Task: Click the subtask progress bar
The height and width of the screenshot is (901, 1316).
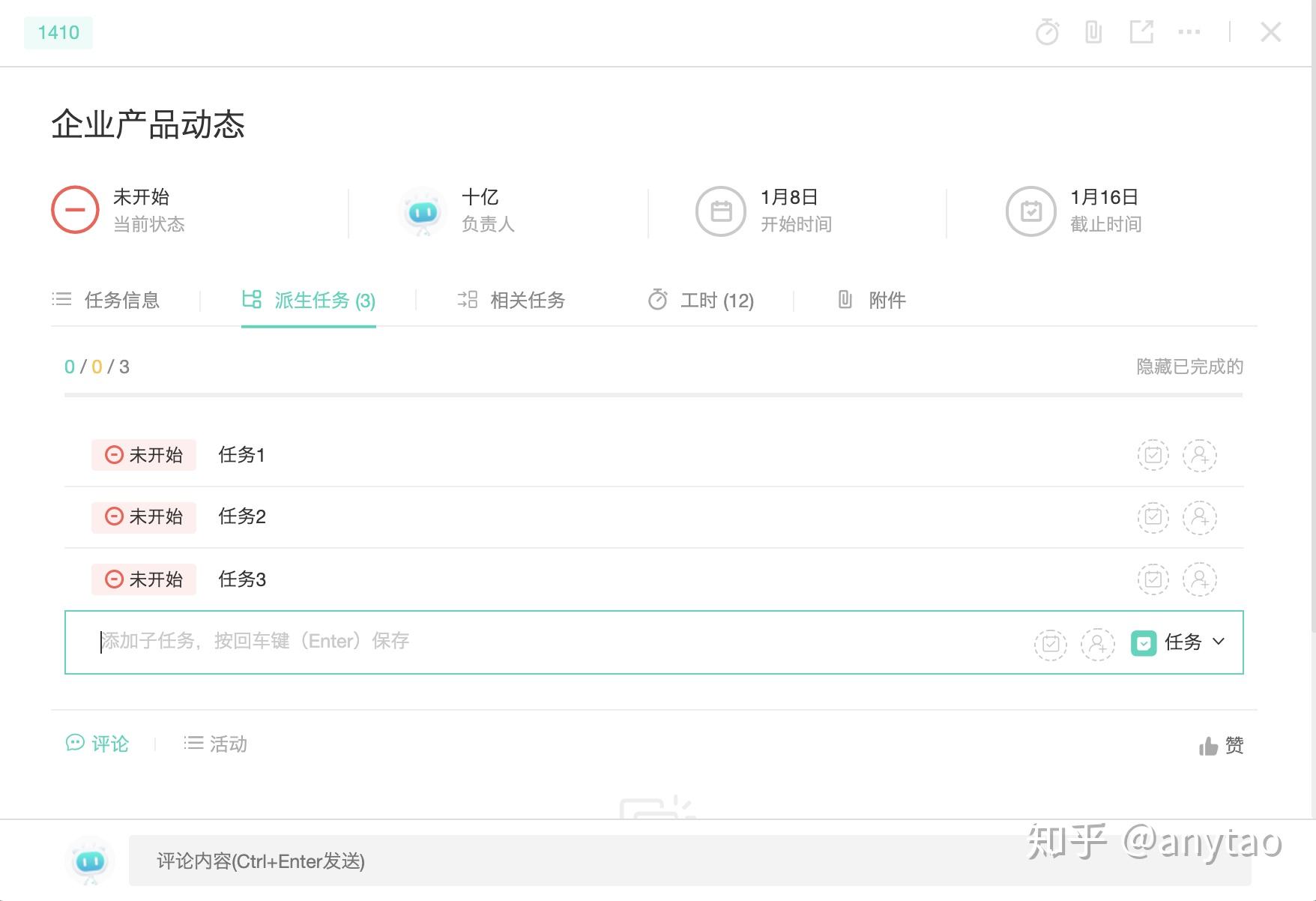Action: pyautogui.click(x=653, y=394)
